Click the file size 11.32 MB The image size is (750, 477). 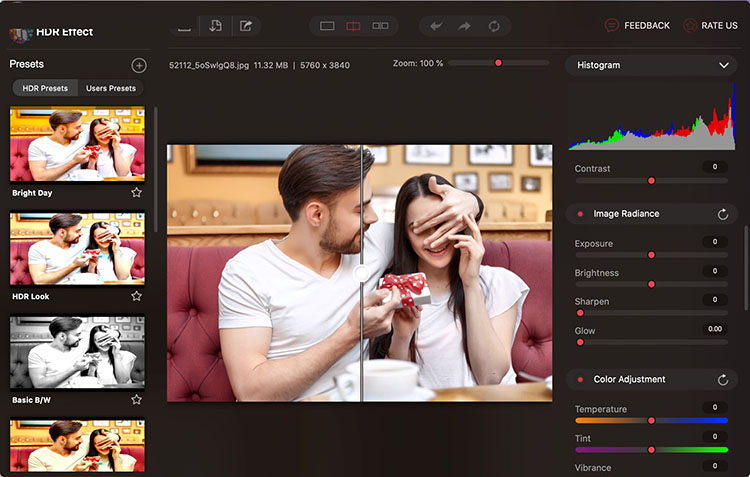click(x=271, y=65)
